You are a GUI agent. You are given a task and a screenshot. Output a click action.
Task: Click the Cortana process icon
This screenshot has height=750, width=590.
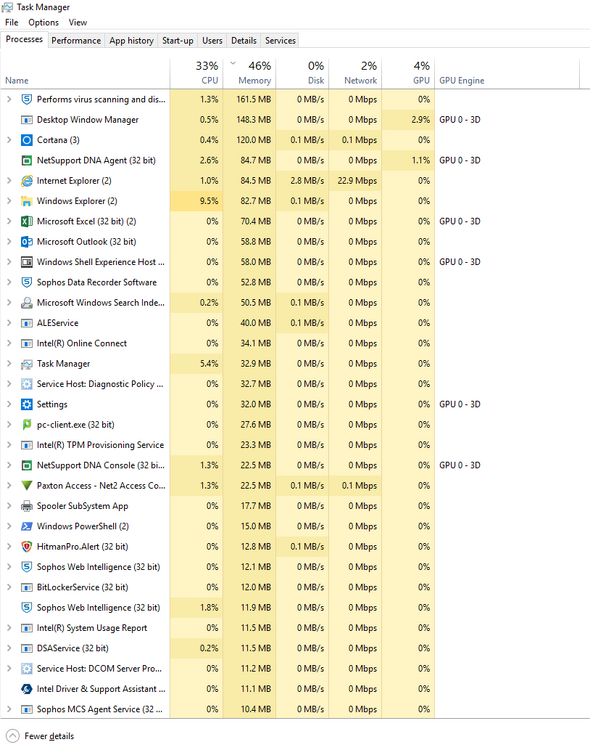coord(27,140)
